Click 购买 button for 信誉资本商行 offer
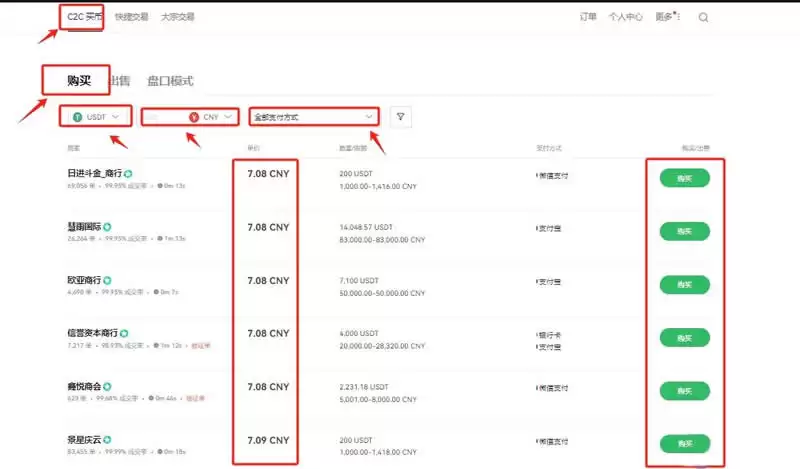The width and height of the screenshot is (800, 469). 684,337
